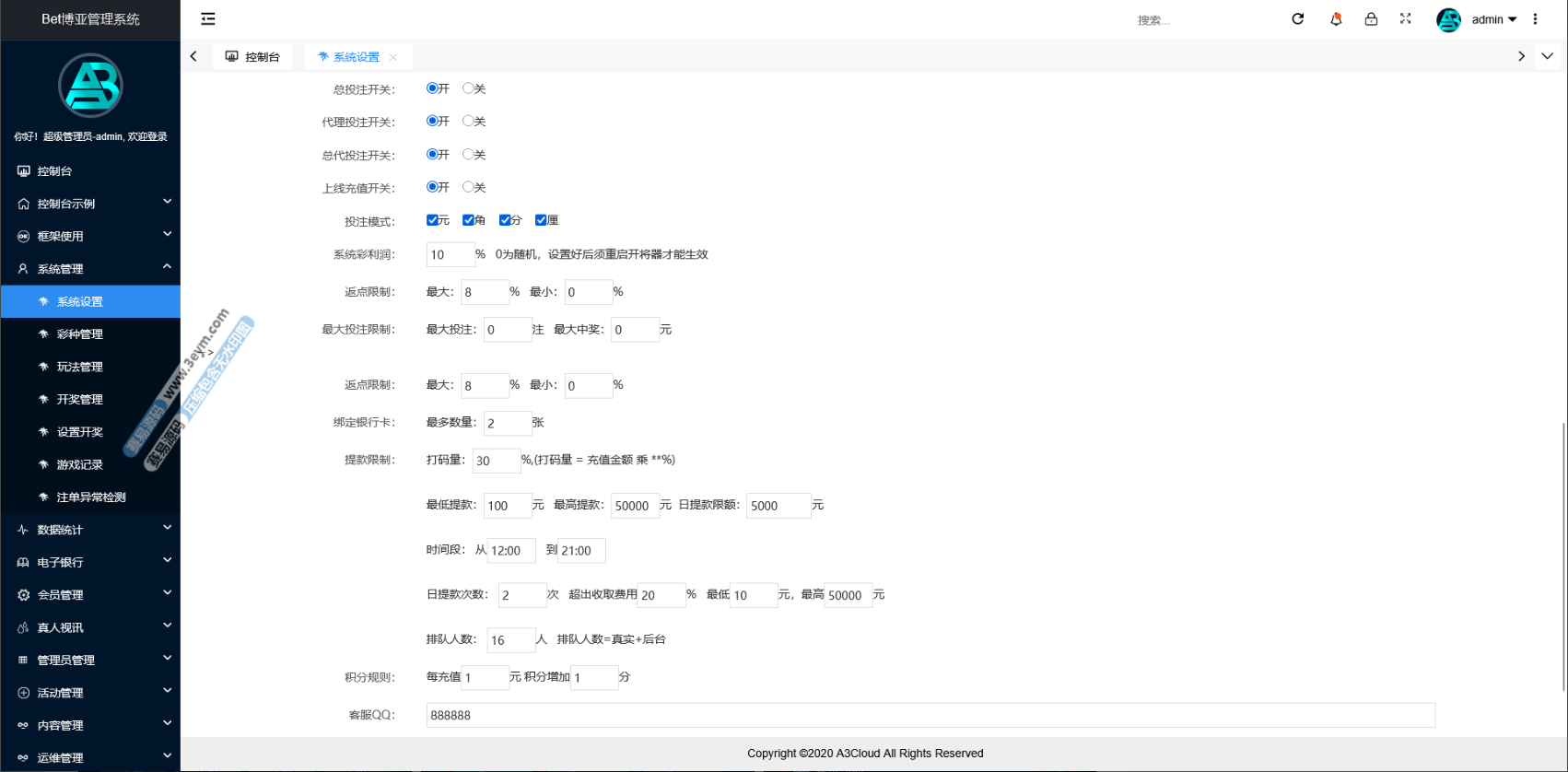The width and height of the screenshot is (1568, 772).
Task: Open the vertical three-dot more menu
Action: click(1535, 19)
